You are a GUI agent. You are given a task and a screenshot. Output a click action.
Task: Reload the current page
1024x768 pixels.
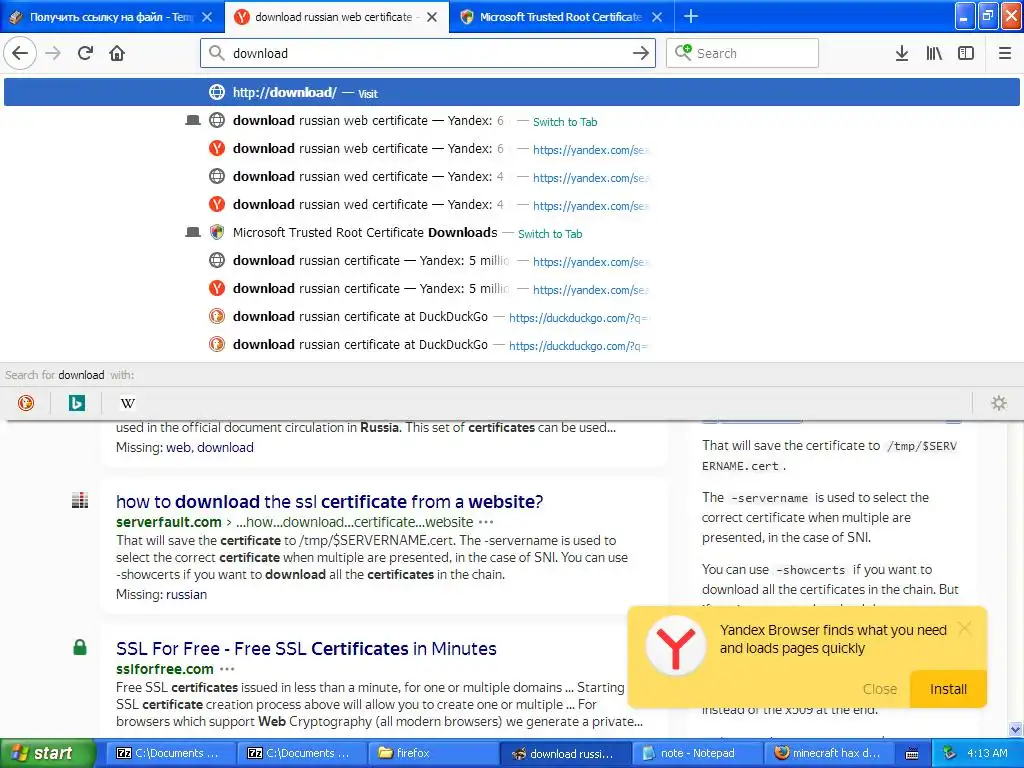pos(85,53)
